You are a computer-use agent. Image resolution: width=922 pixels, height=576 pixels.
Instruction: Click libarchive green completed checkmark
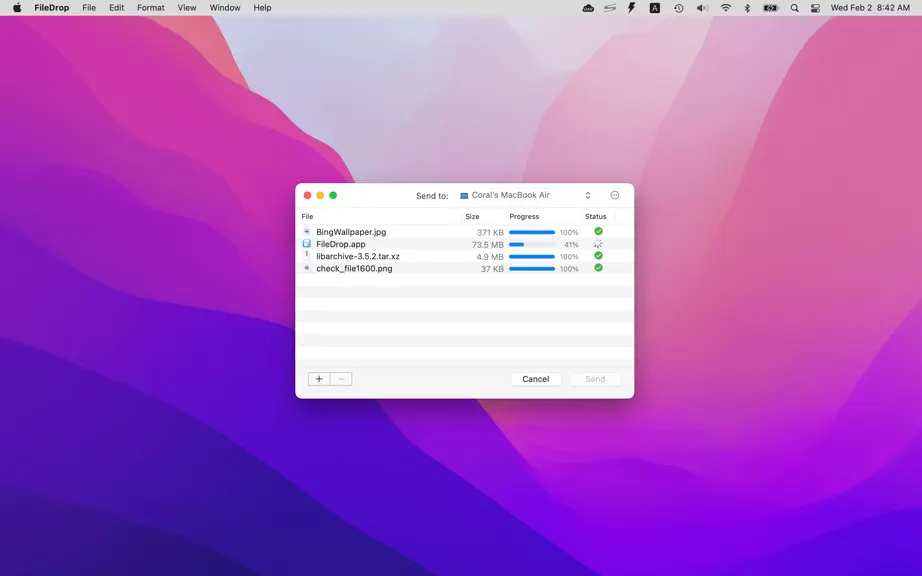598,256
